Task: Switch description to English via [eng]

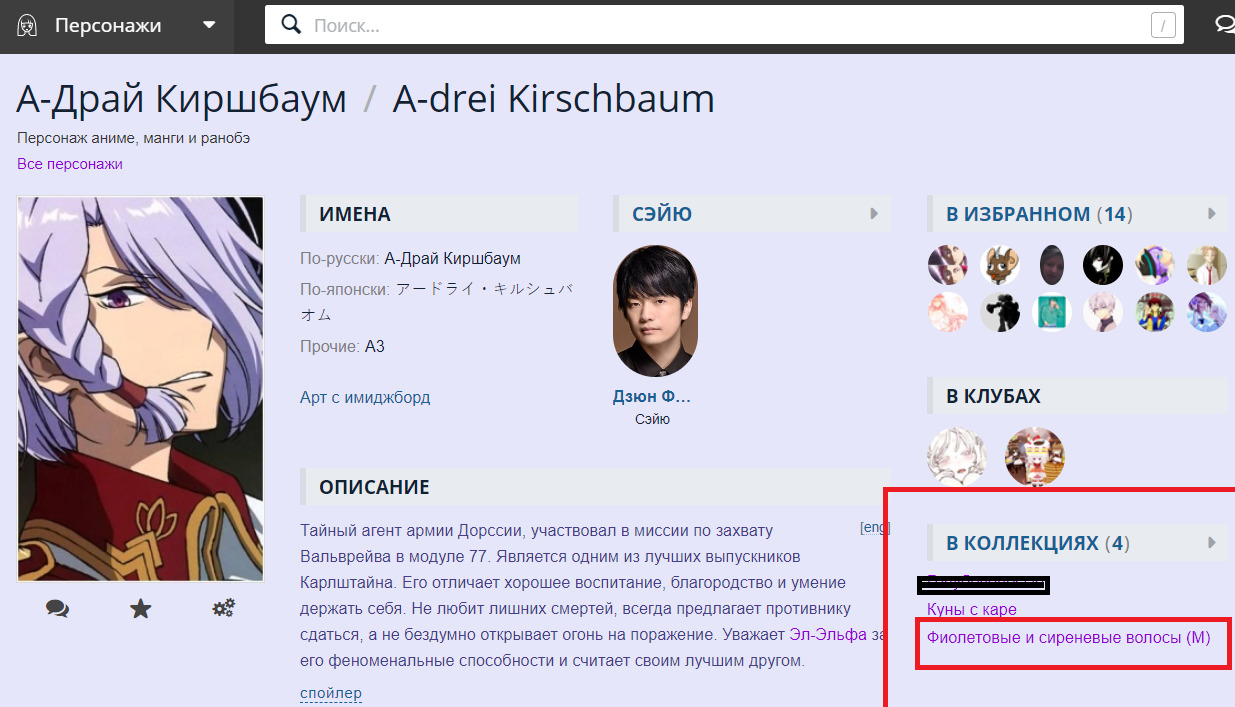Action: click(874, 528)
